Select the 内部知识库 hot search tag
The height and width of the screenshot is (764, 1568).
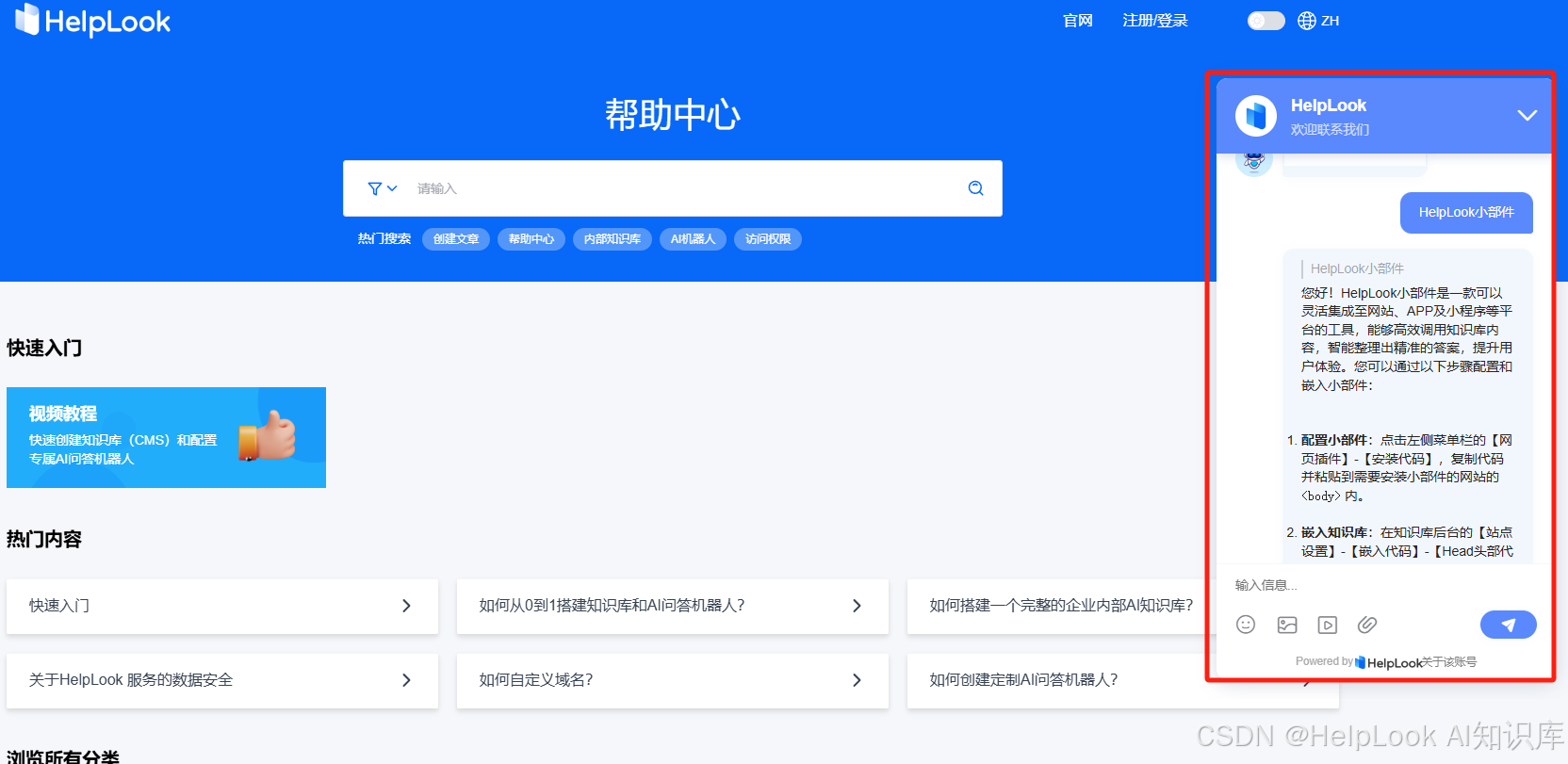coord(612,239)
